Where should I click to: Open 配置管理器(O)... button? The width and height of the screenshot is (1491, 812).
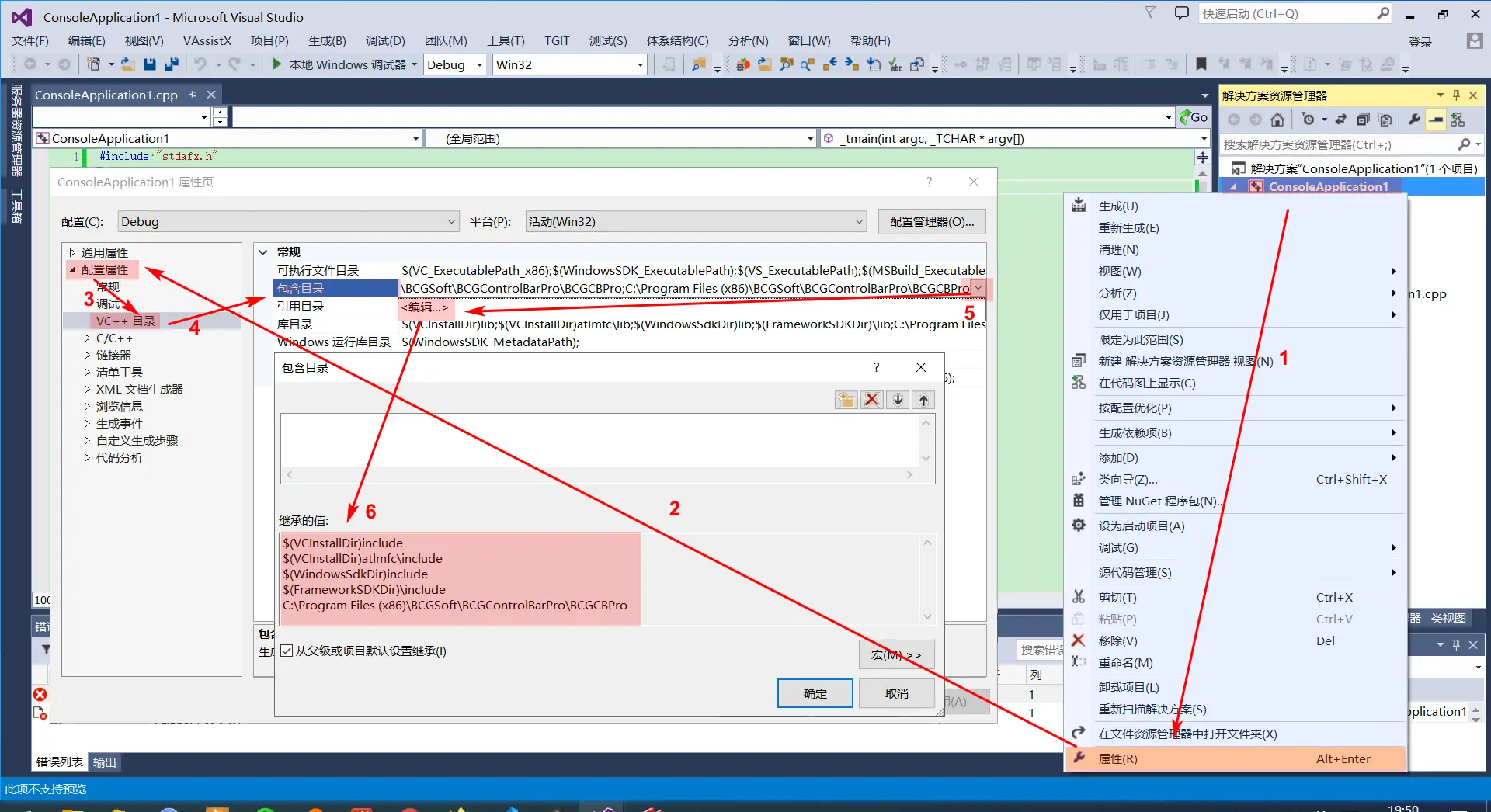(932, 221)
